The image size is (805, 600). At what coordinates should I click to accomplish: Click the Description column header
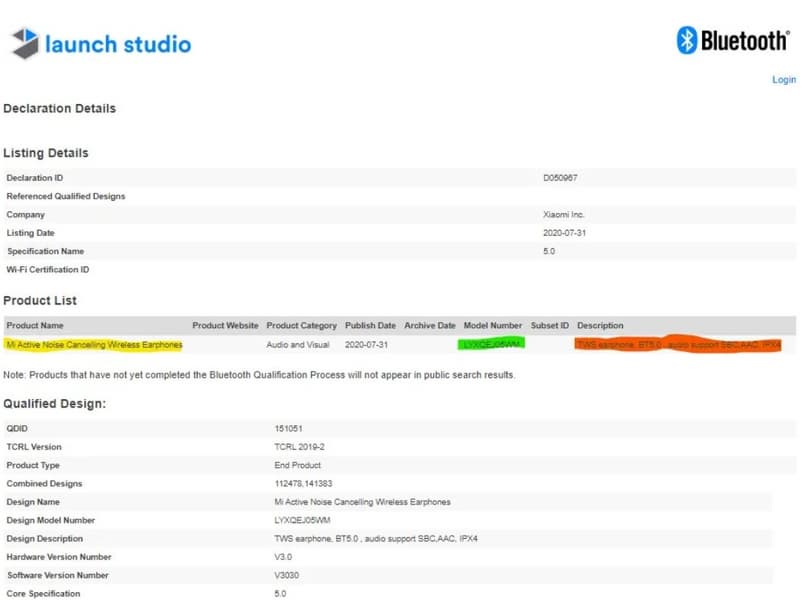(600, 326)
